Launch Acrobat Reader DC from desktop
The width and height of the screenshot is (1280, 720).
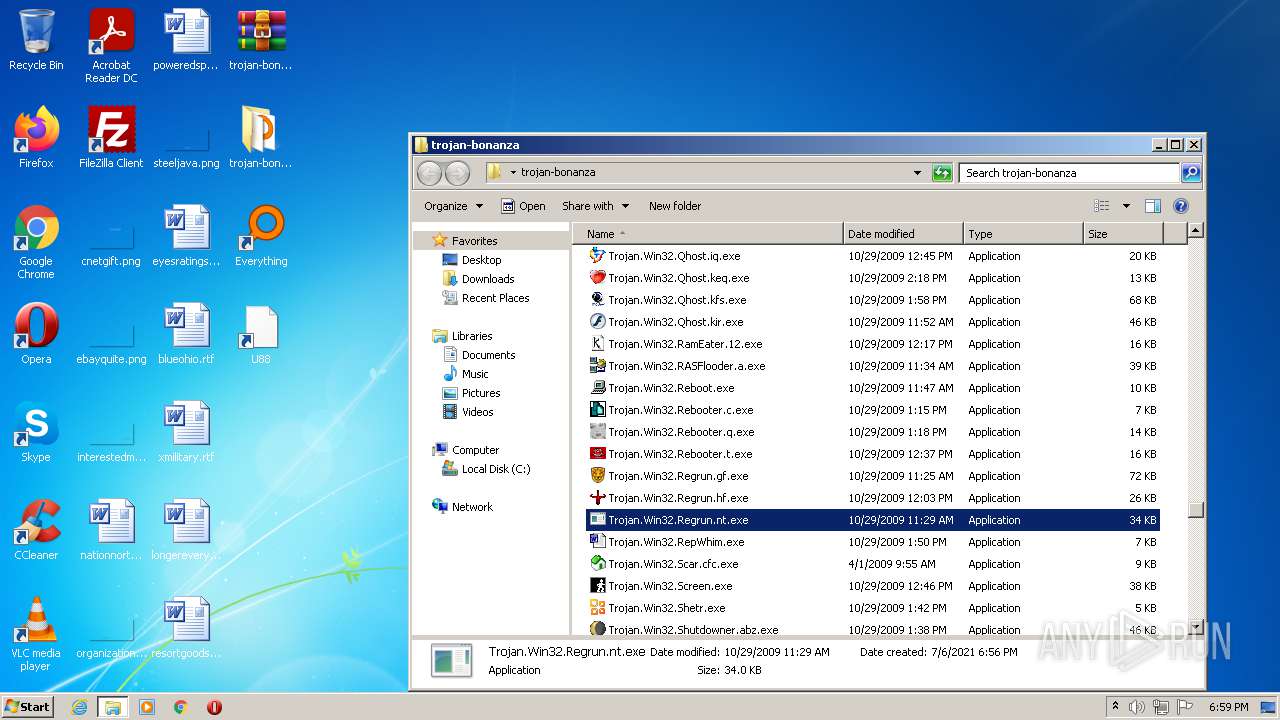(x=111, y=46)
